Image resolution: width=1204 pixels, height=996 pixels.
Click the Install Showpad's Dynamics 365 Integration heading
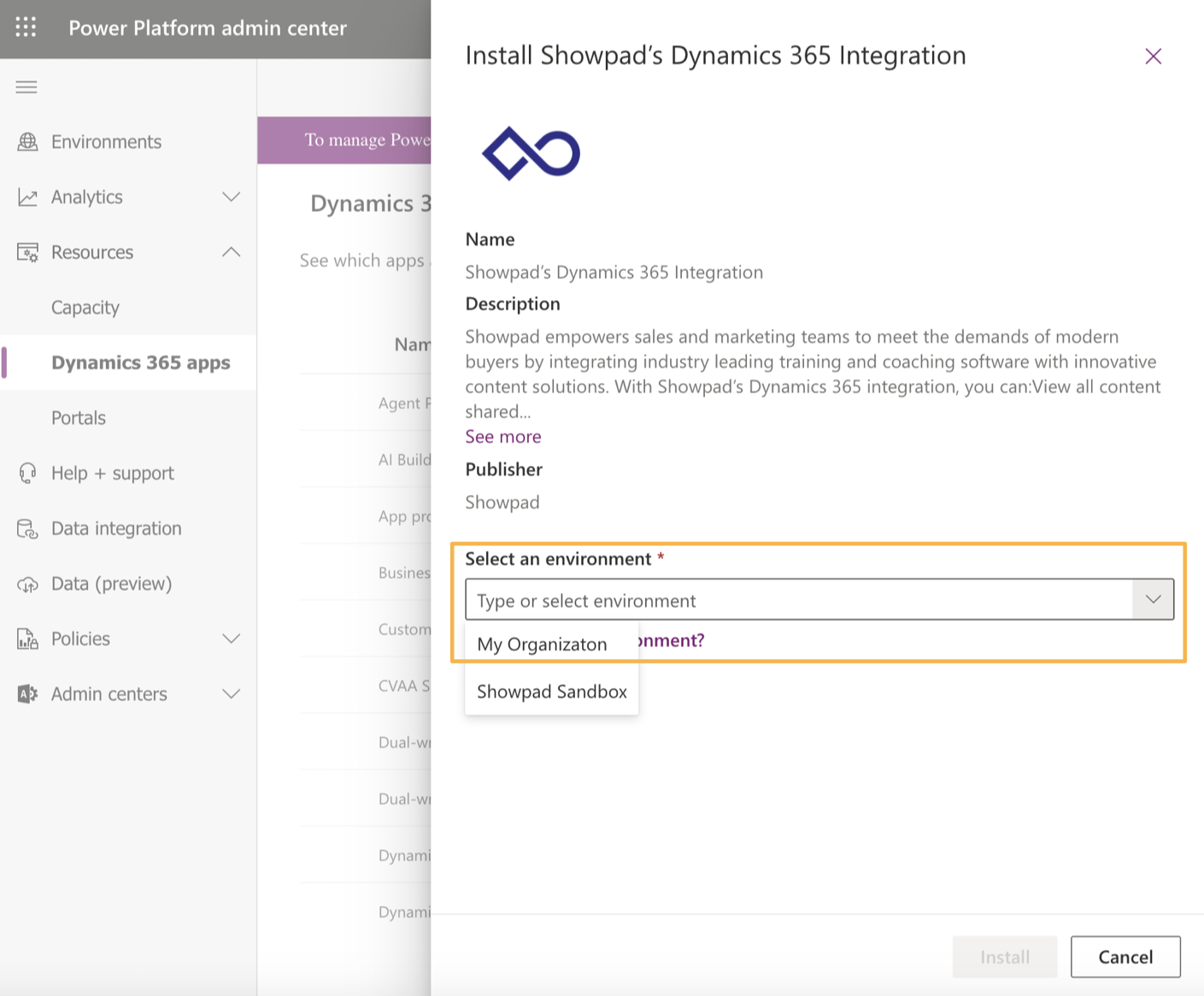[715, 56]
